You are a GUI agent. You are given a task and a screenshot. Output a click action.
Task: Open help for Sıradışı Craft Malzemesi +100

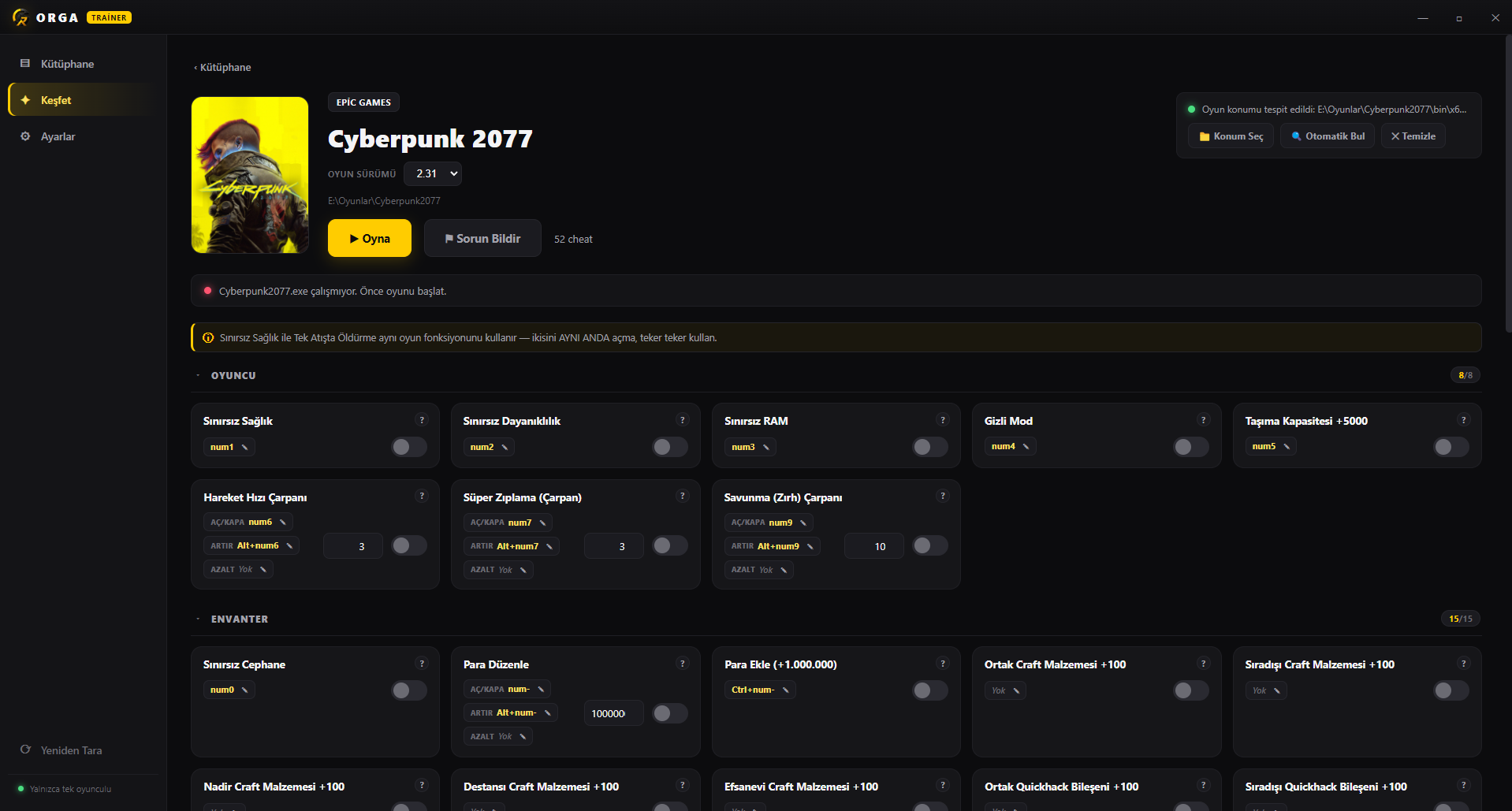pyautogui.click(x=1464, y=664)
